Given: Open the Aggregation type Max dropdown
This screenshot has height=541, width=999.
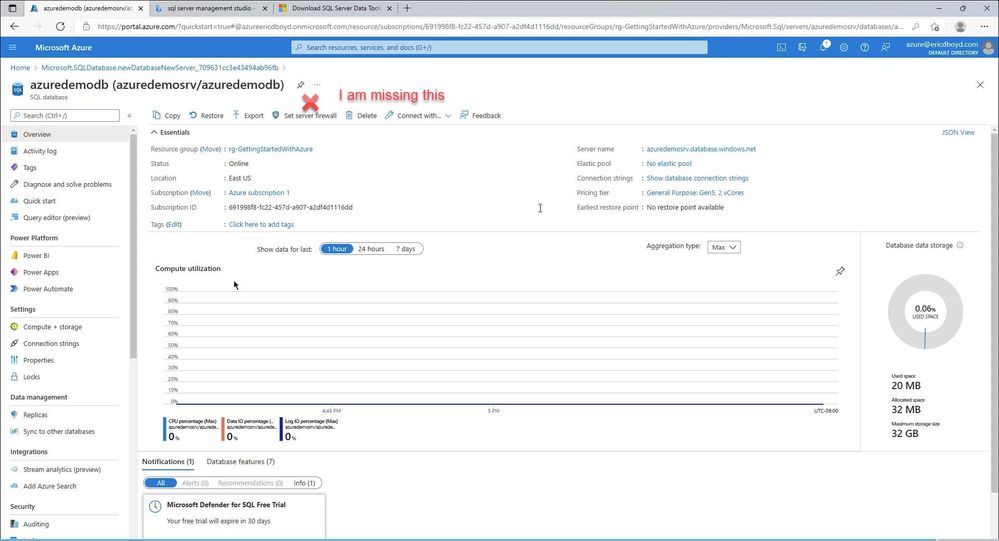Looking at the screenshot, I should 724,247.
